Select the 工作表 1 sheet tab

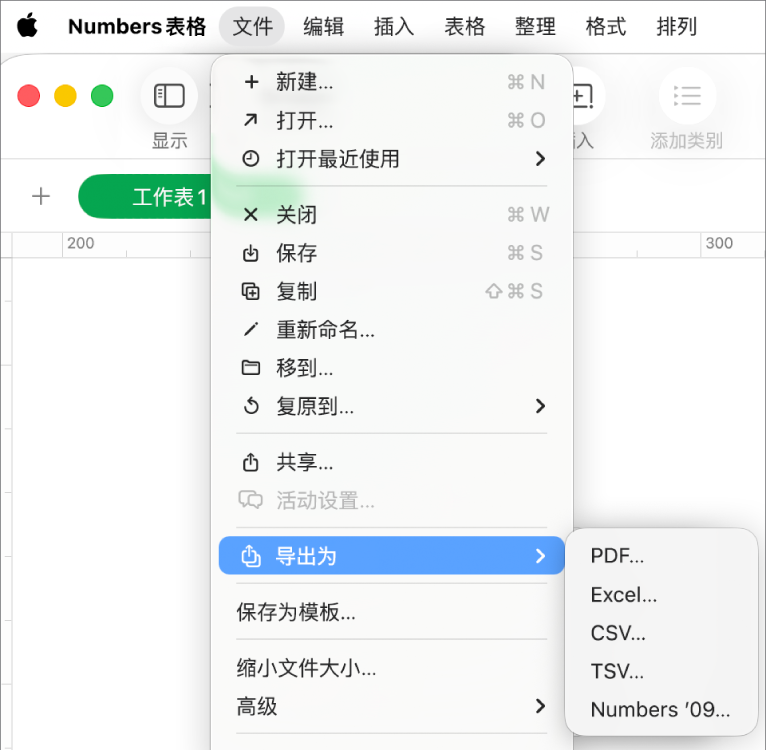click(x=147, y=196)
